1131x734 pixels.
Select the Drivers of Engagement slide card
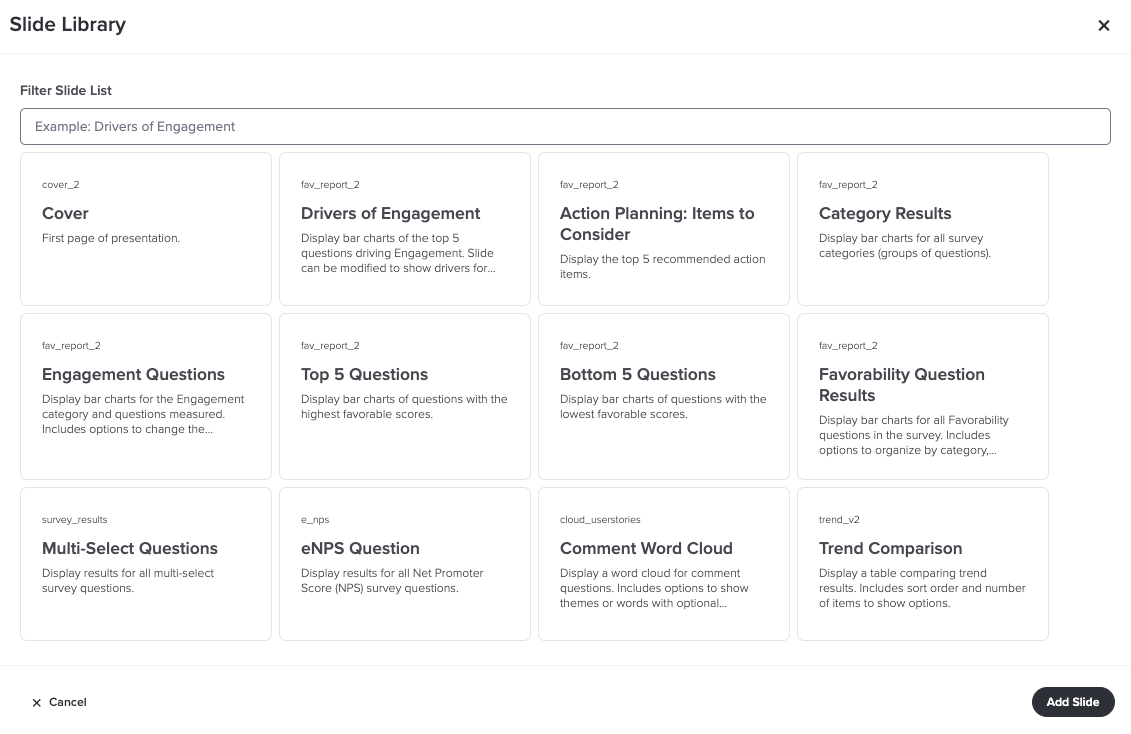[405, 229]
